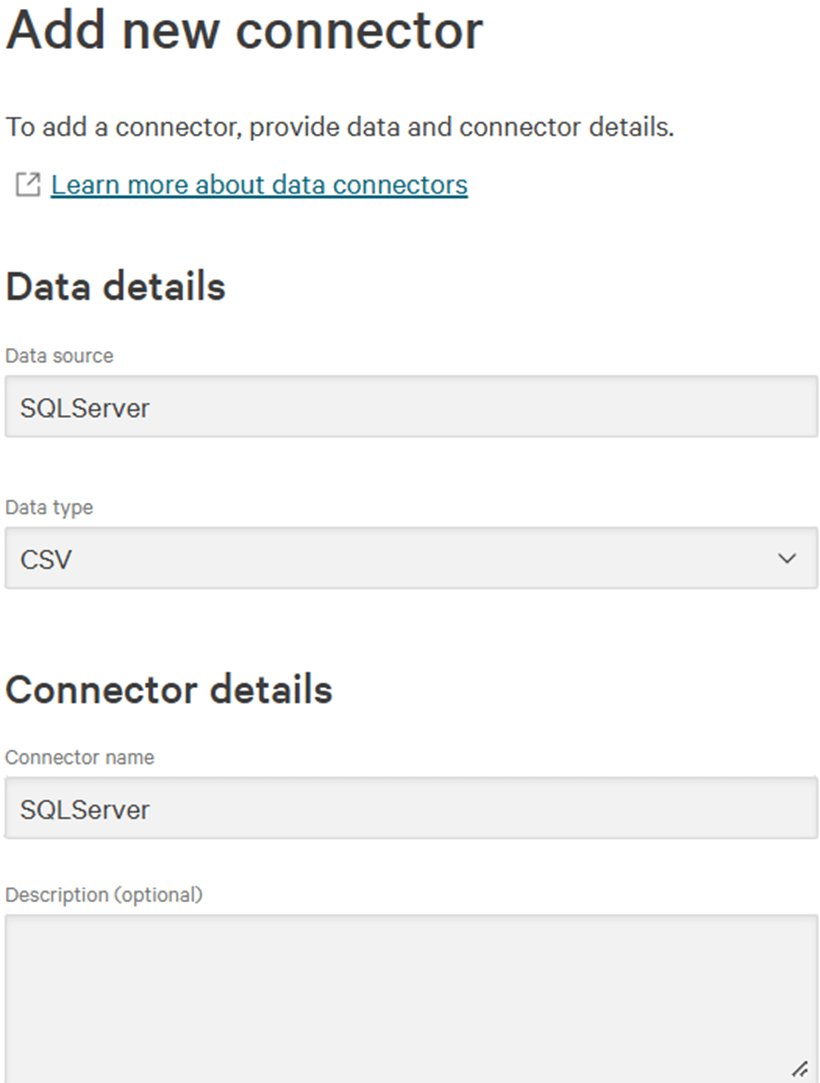This screenshot has height=1083, width=820.
Task: Click the Connector name label
Action: tap(80, 758)
